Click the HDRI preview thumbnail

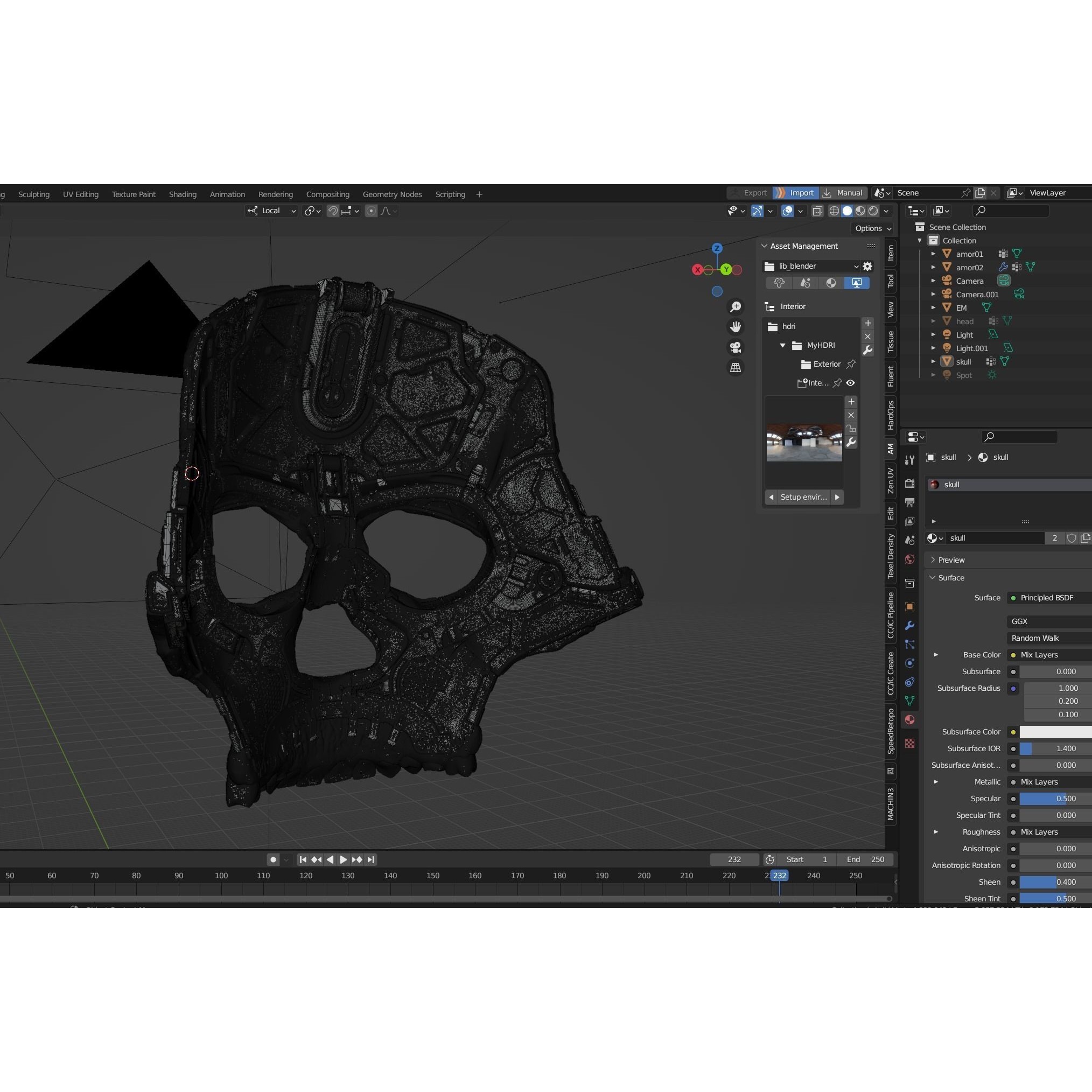pyautogui.click(x=804, y=443)
